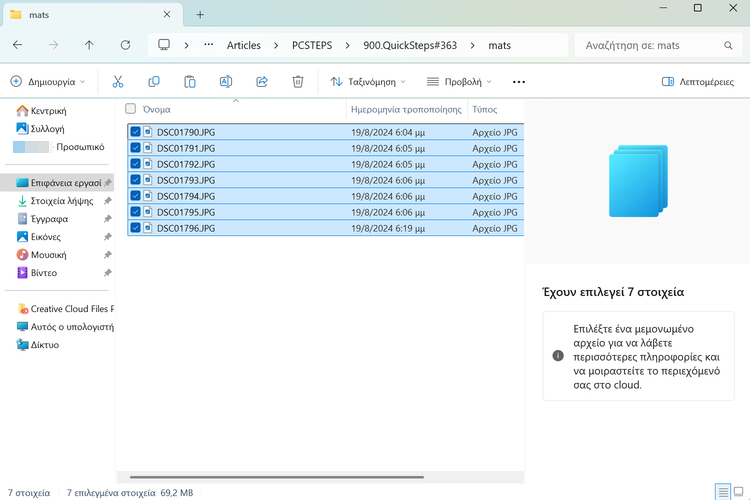Expand the Δημιουργία new item menu
This screenshot has height=500, width=750.
tap(47, 82)
